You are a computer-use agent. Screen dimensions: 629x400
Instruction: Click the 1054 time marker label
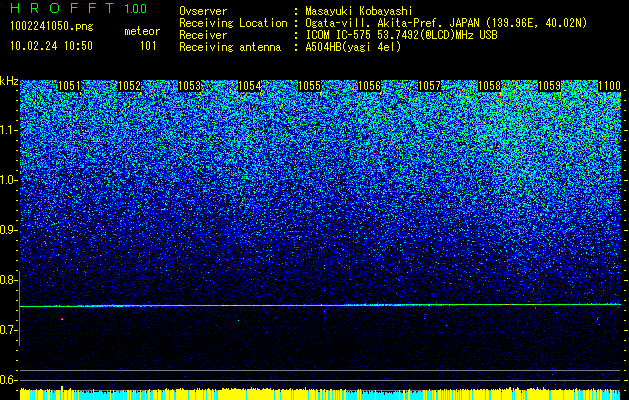(250, 86)
